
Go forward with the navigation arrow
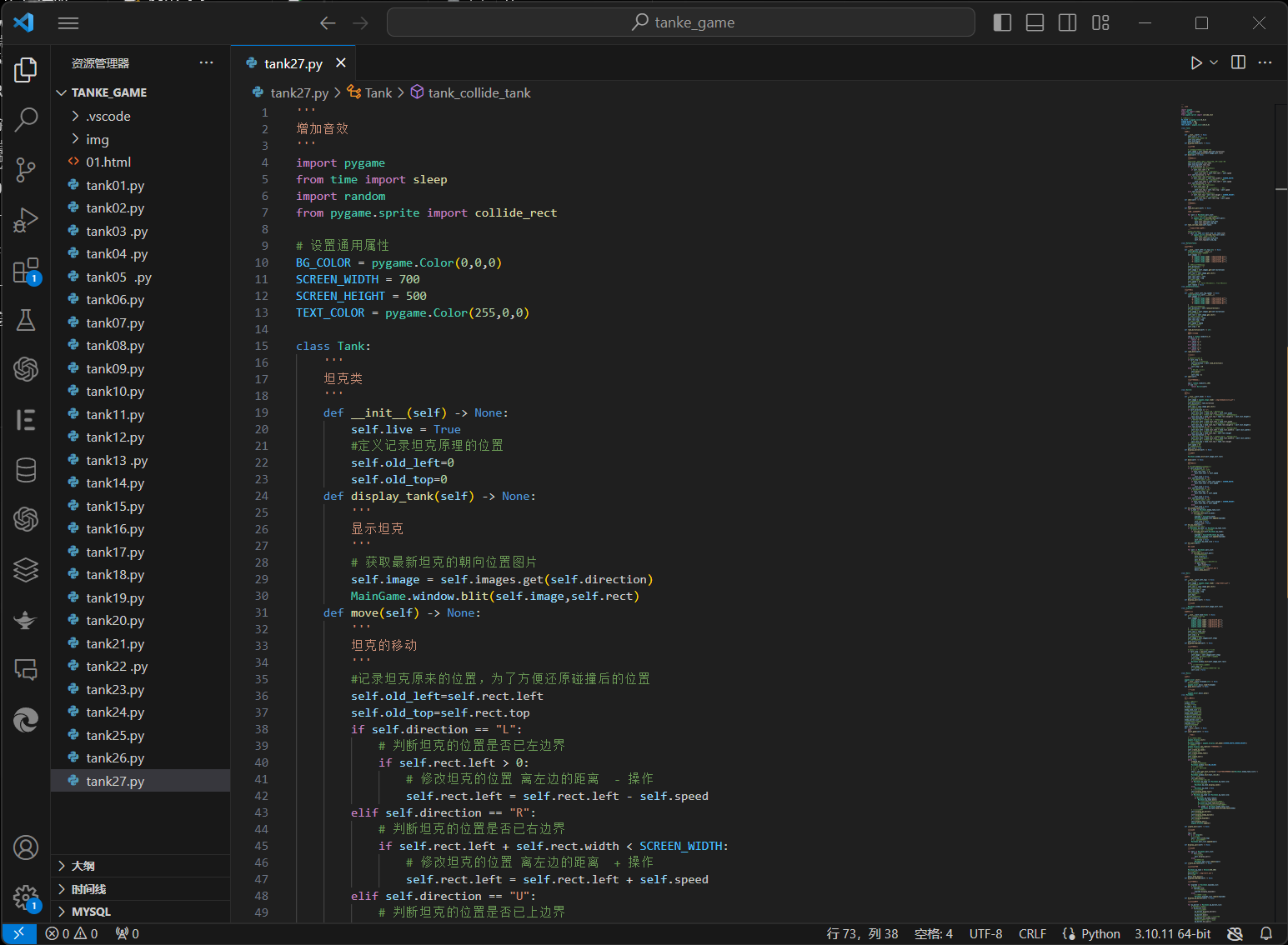360,22
